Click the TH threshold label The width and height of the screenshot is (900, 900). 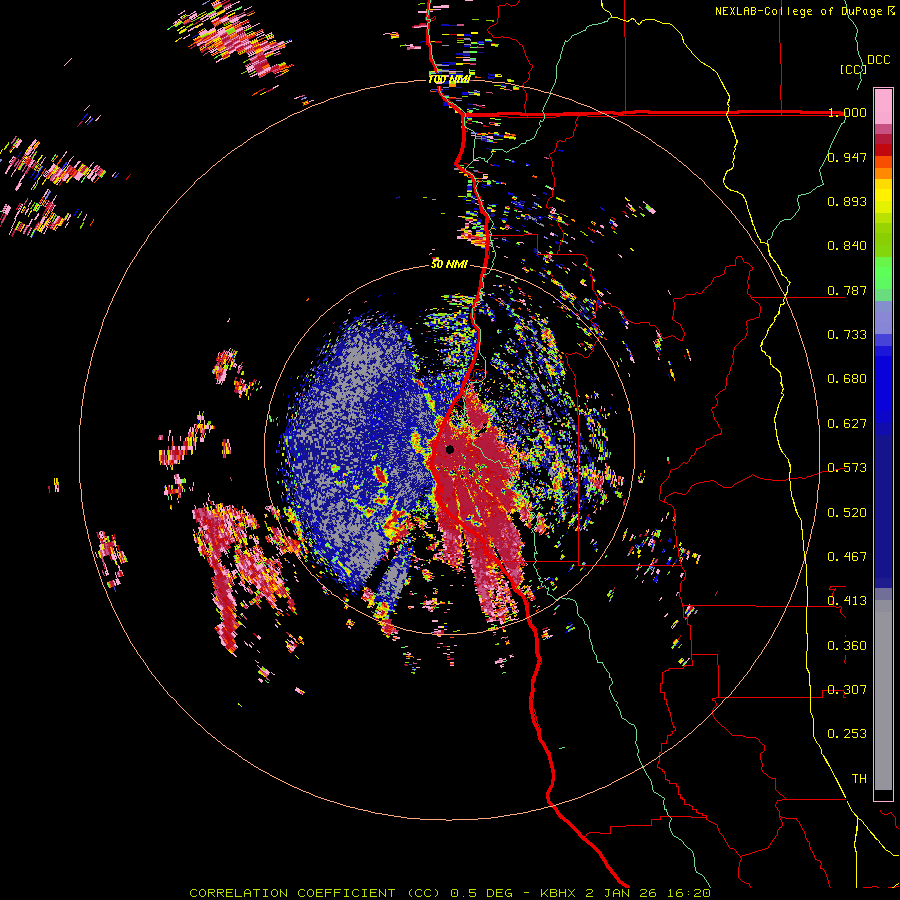tap(859, 779)
